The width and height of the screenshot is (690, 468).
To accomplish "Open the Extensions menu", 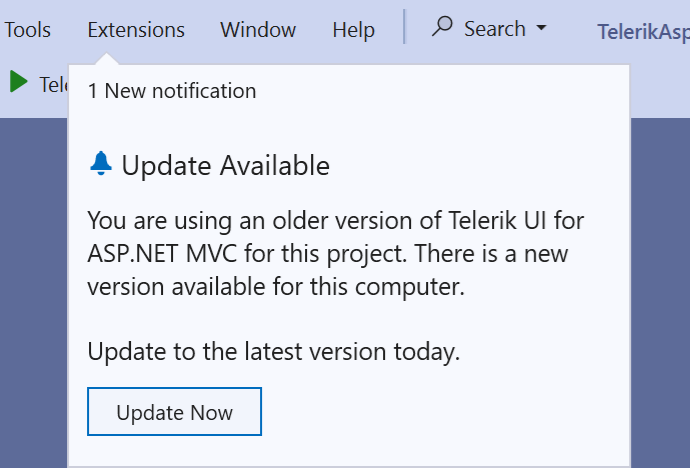I will 136,30.
